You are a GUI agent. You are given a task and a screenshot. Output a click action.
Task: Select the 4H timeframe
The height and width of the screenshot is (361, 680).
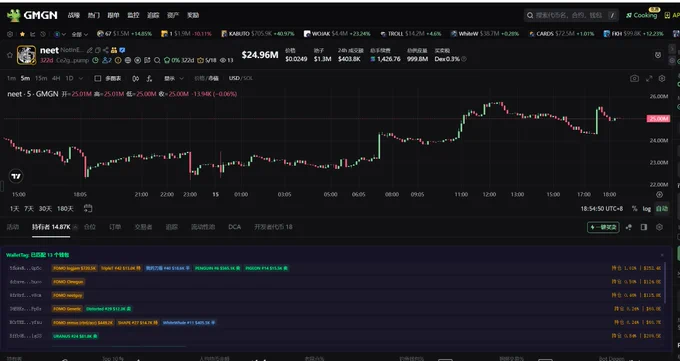pyautogui.click(x=56, y=79)
